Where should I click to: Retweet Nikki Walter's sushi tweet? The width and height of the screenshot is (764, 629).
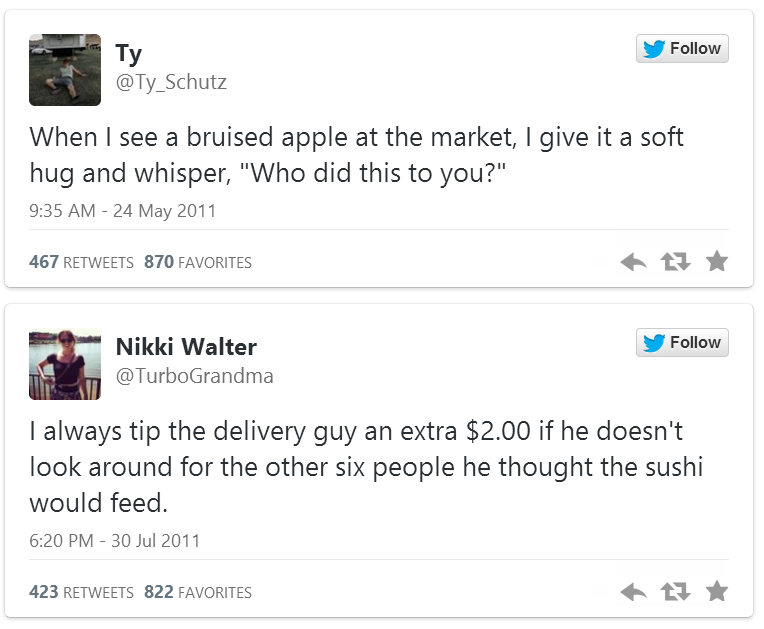tap(675, 592)
